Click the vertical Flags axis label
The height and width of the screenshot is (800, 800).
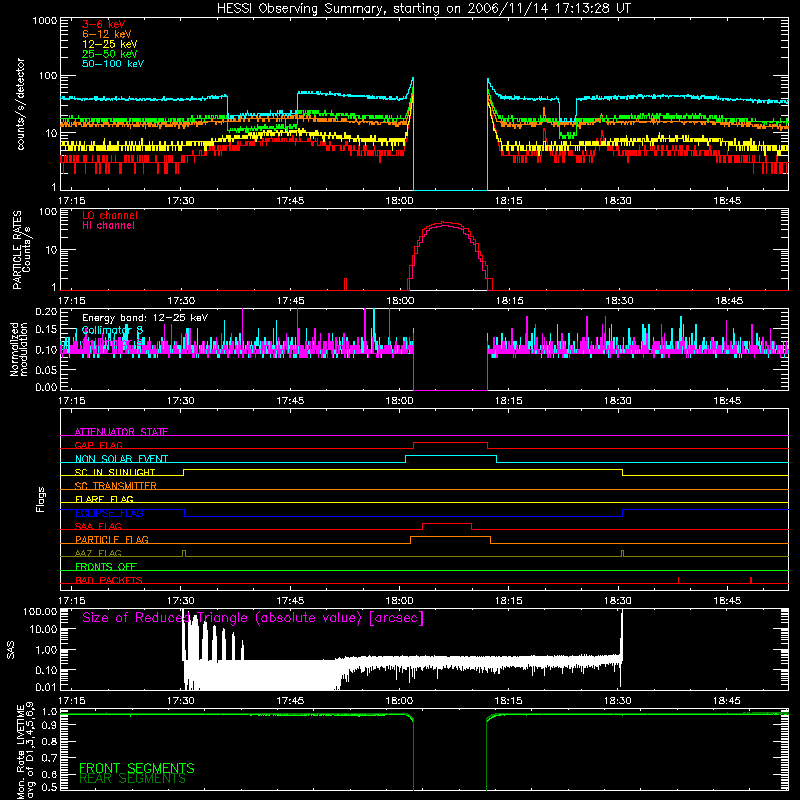(x=41, y=499)
